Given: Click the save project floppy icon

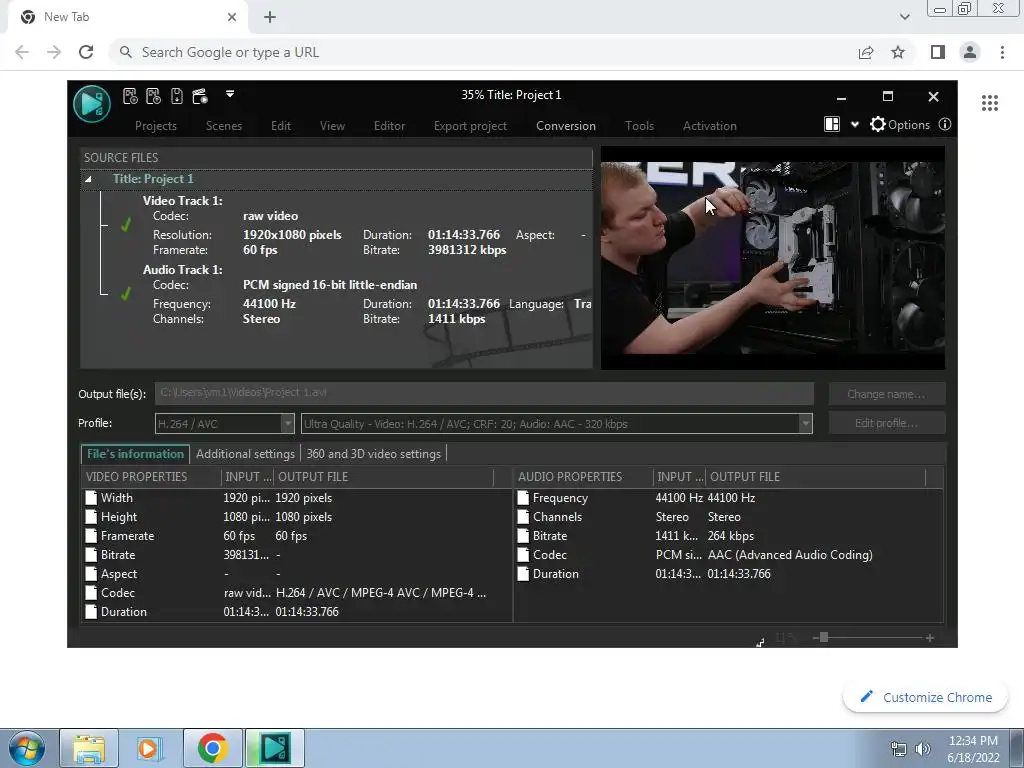Looking at the screenshot, I should (176, 96).
